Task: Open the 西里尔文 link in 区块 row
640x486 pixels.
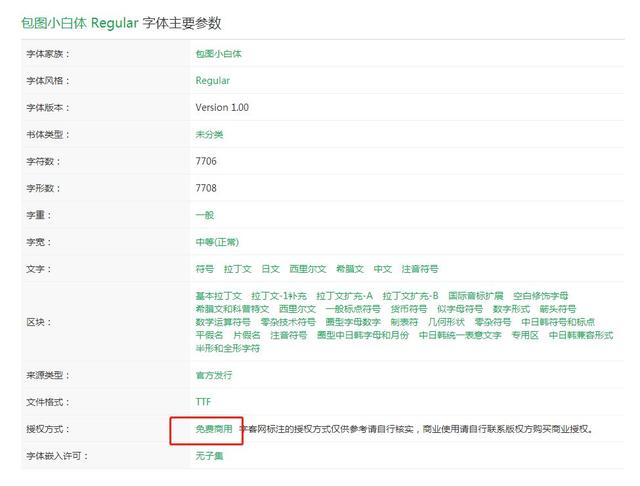Action: pyautogui.click(x=298, y=309)
